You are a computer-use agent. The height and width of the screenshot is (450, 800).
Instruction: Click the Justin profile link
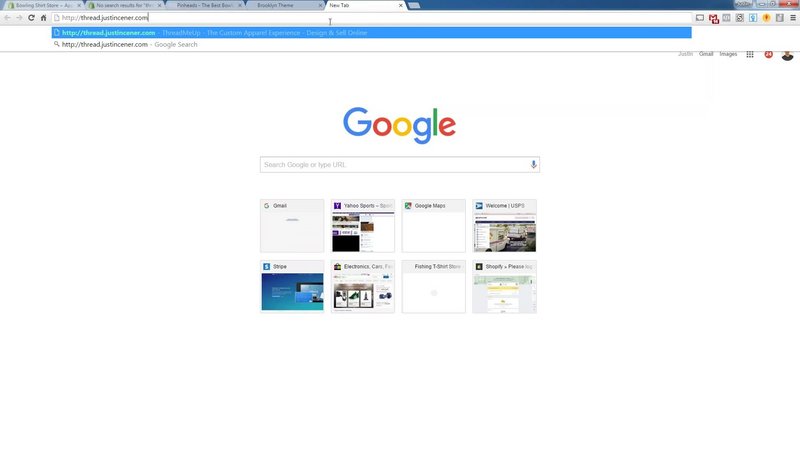[x=685, y=54]
